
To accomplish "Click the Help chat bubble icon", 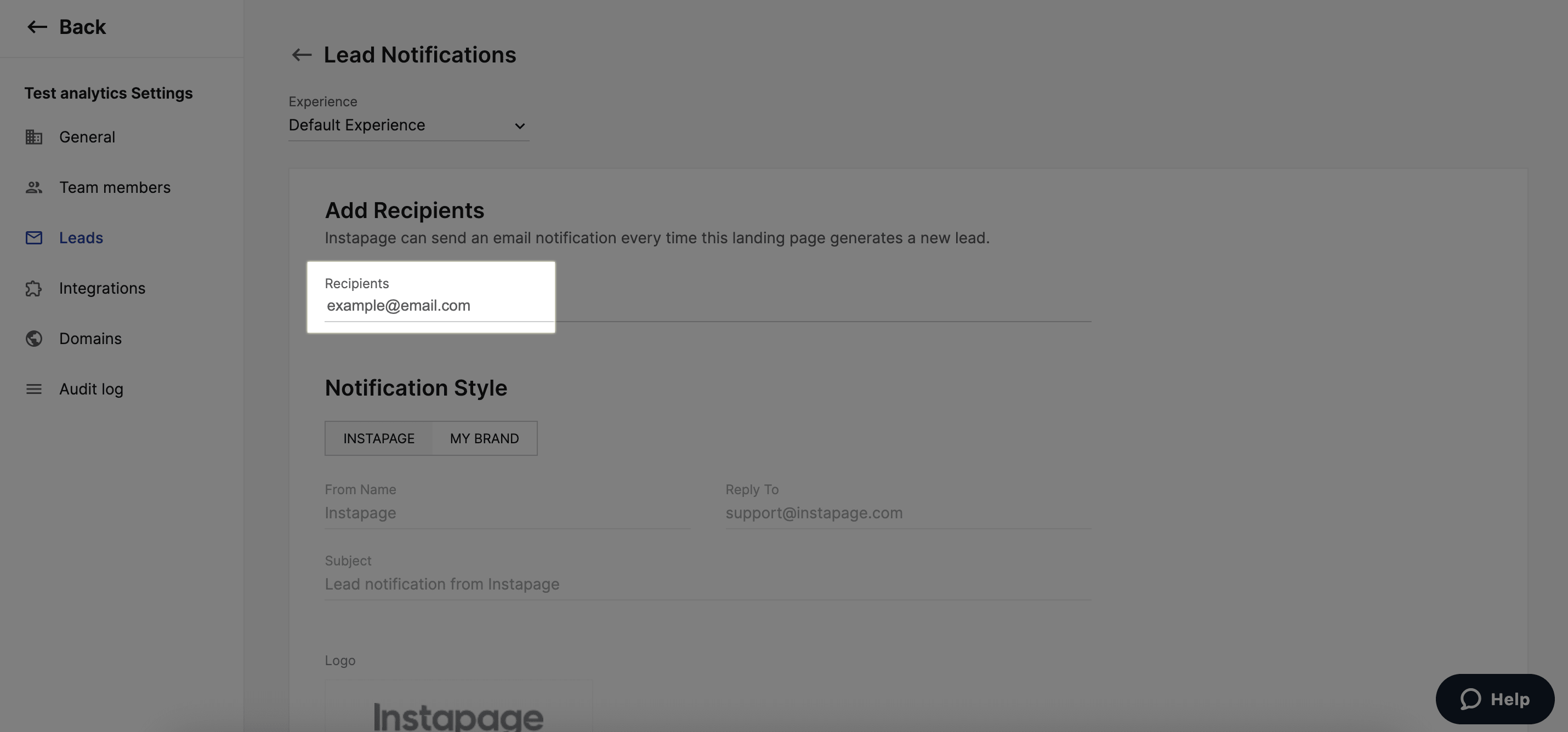I will 1470,699.
